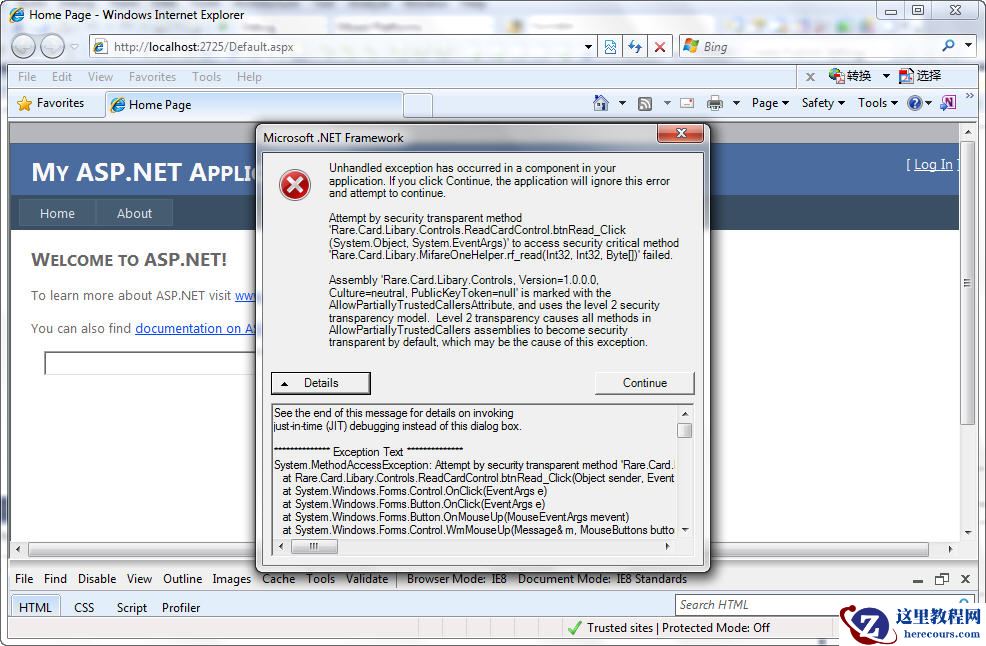Image resolution: width=986 pixels, height=646 pixels.
Task: Click Trusted sites | Protected Mode: Off
Action: [678, 628]
